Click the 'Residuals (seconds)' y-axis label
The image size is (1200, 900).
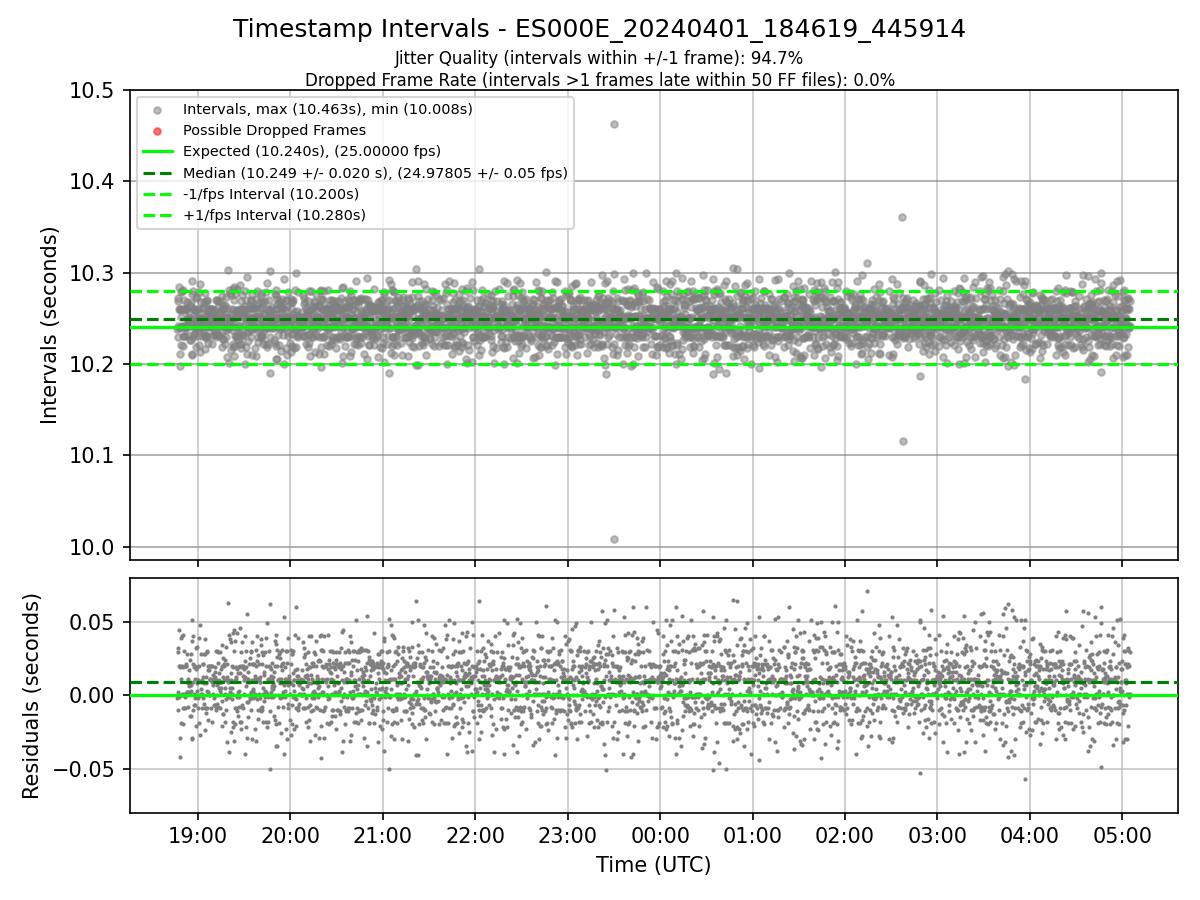pyautogui.click(x=32, y=696)
